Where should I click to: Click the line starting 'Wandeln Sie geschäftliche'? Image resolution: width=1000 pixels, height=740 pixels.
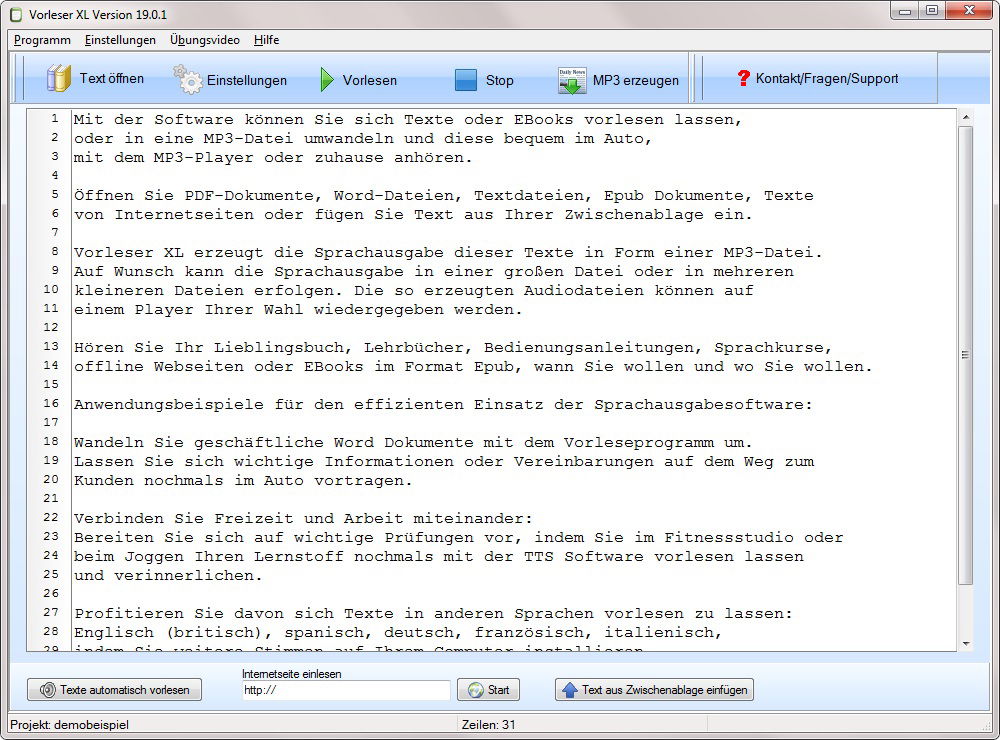(x=413, y=443)
